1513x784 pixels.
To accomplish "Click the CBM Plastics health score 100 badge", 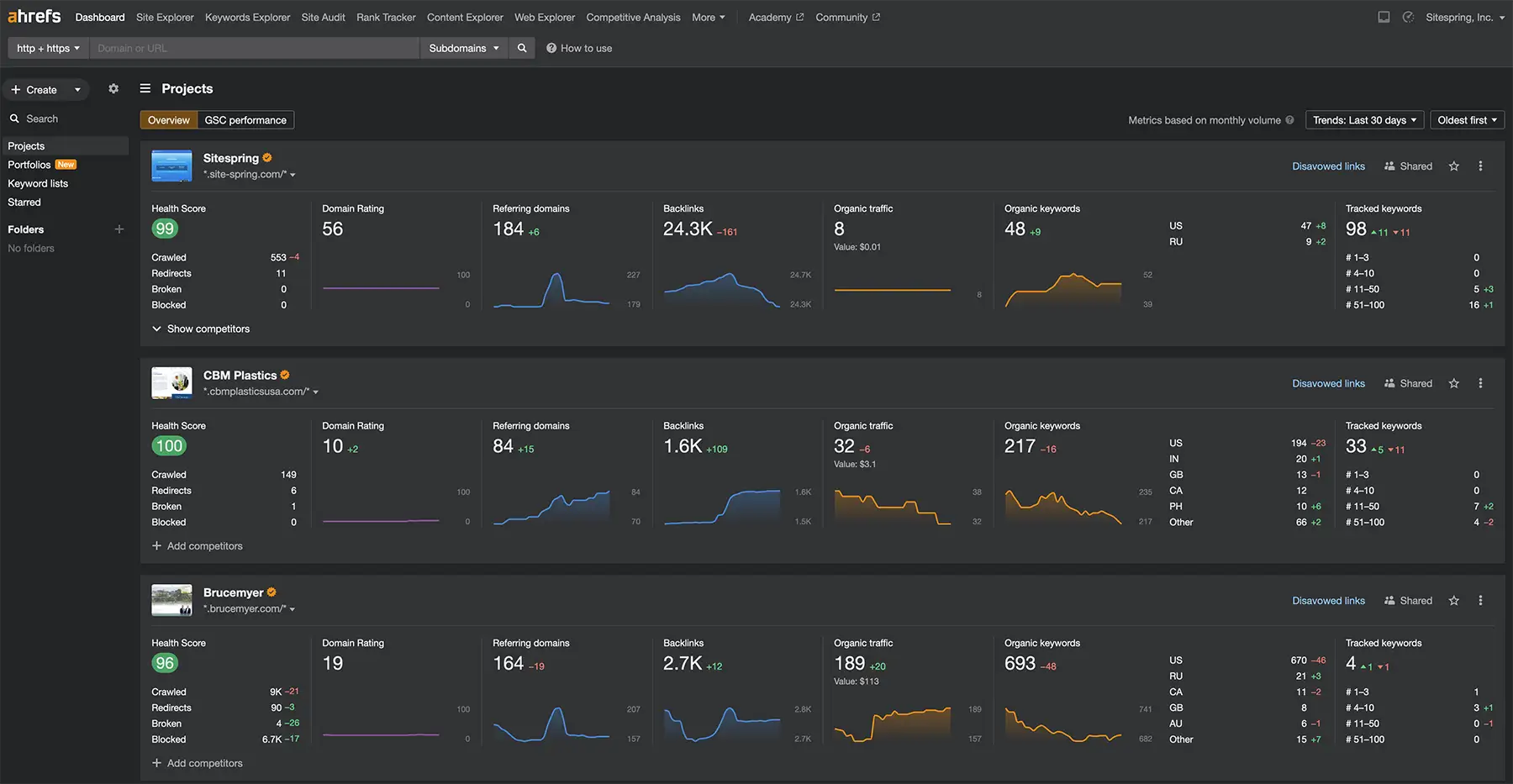I will click(x=169, y=446).
